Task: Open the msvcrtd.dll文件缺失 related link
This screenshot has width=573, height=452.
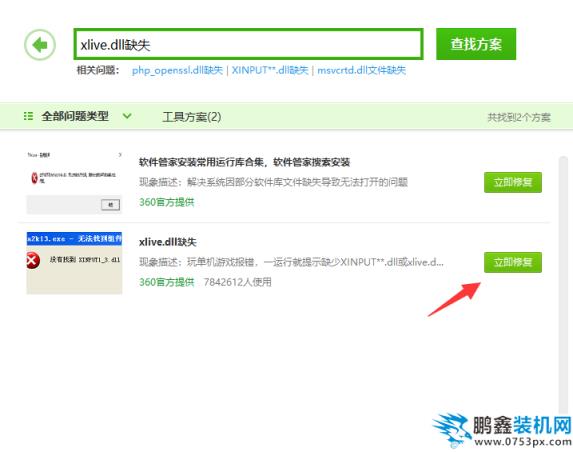Action: pos(361,70)
